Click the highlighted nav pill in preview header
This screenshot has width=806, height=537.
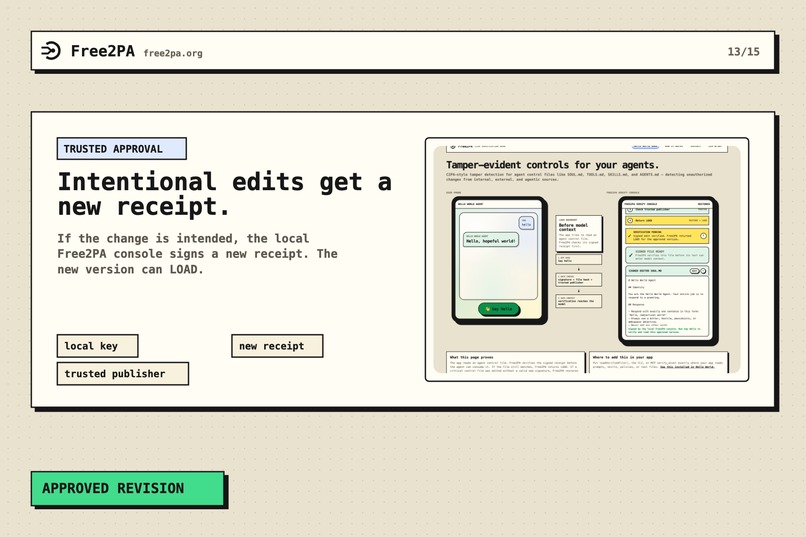tap(645, 146)
